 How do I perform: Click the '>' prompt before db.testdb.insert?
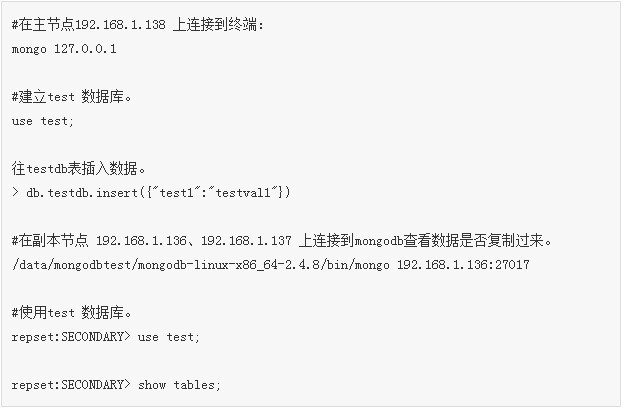click(x=15, y=192)
